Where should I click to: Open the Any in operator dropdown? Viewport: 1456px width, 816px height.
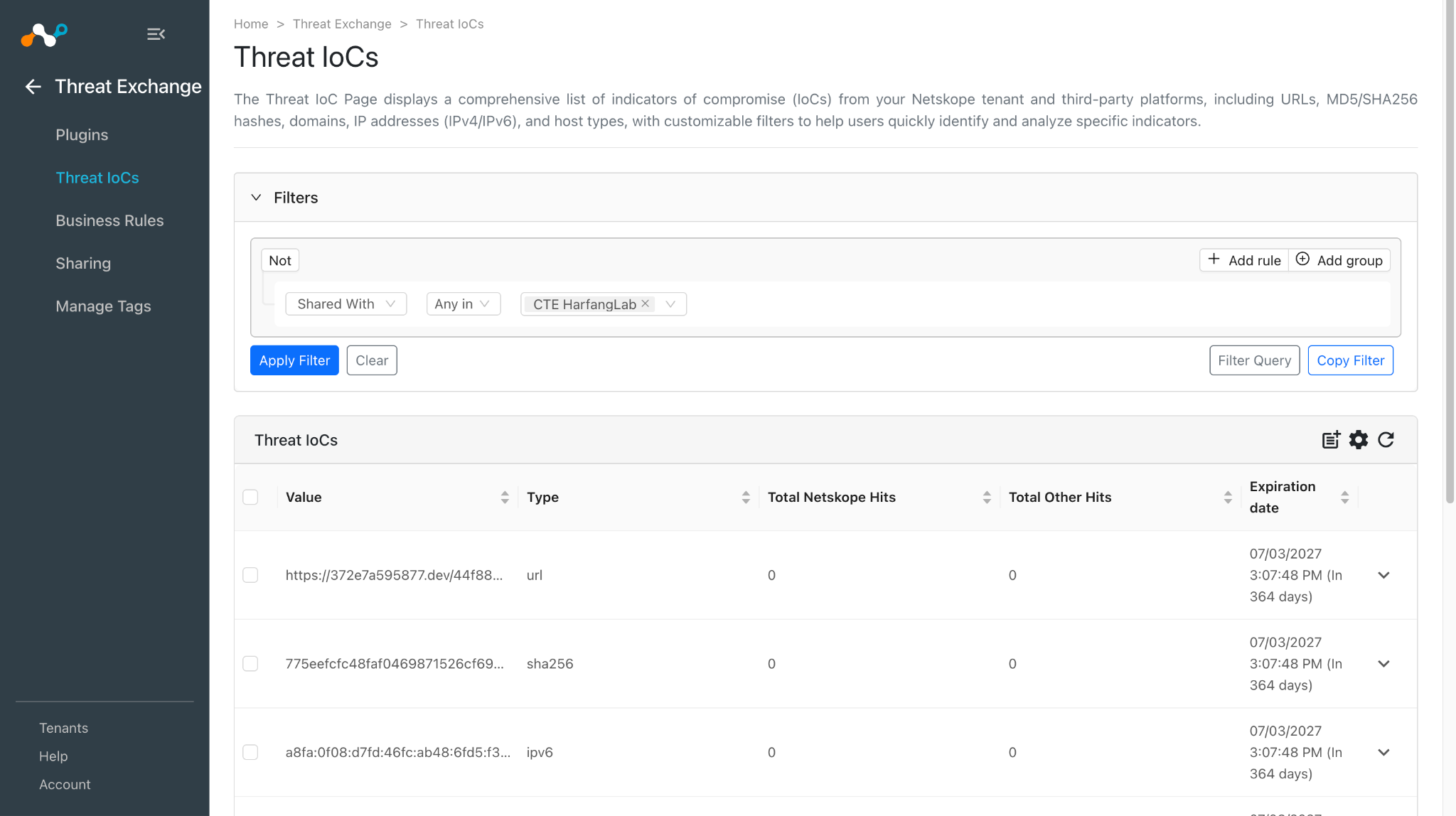pos(463,304)
